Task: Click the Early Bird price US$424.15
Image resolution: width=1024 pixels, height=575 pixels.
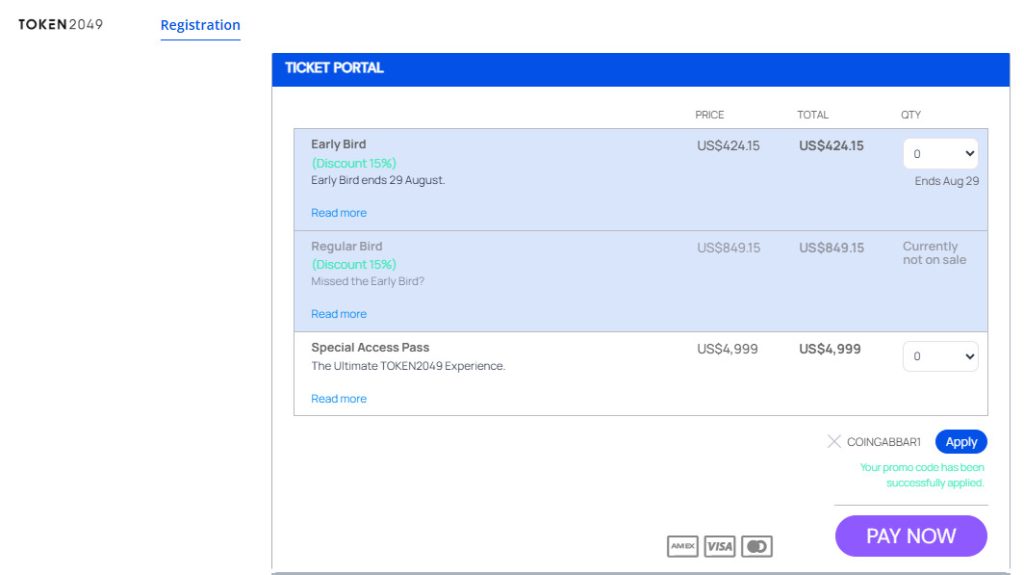Action: (728, 146)
